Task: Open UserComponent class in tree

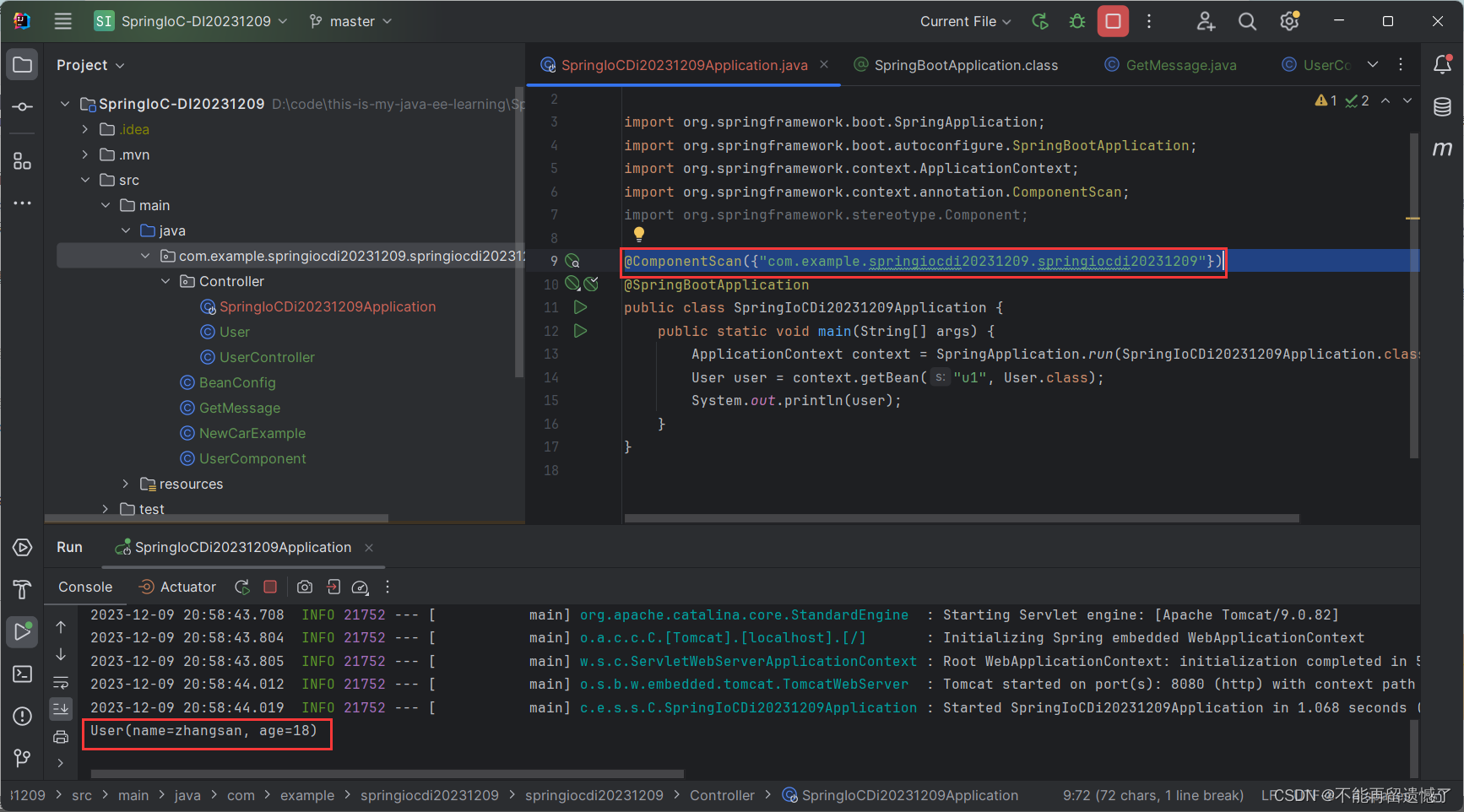Action: point(252,458)
